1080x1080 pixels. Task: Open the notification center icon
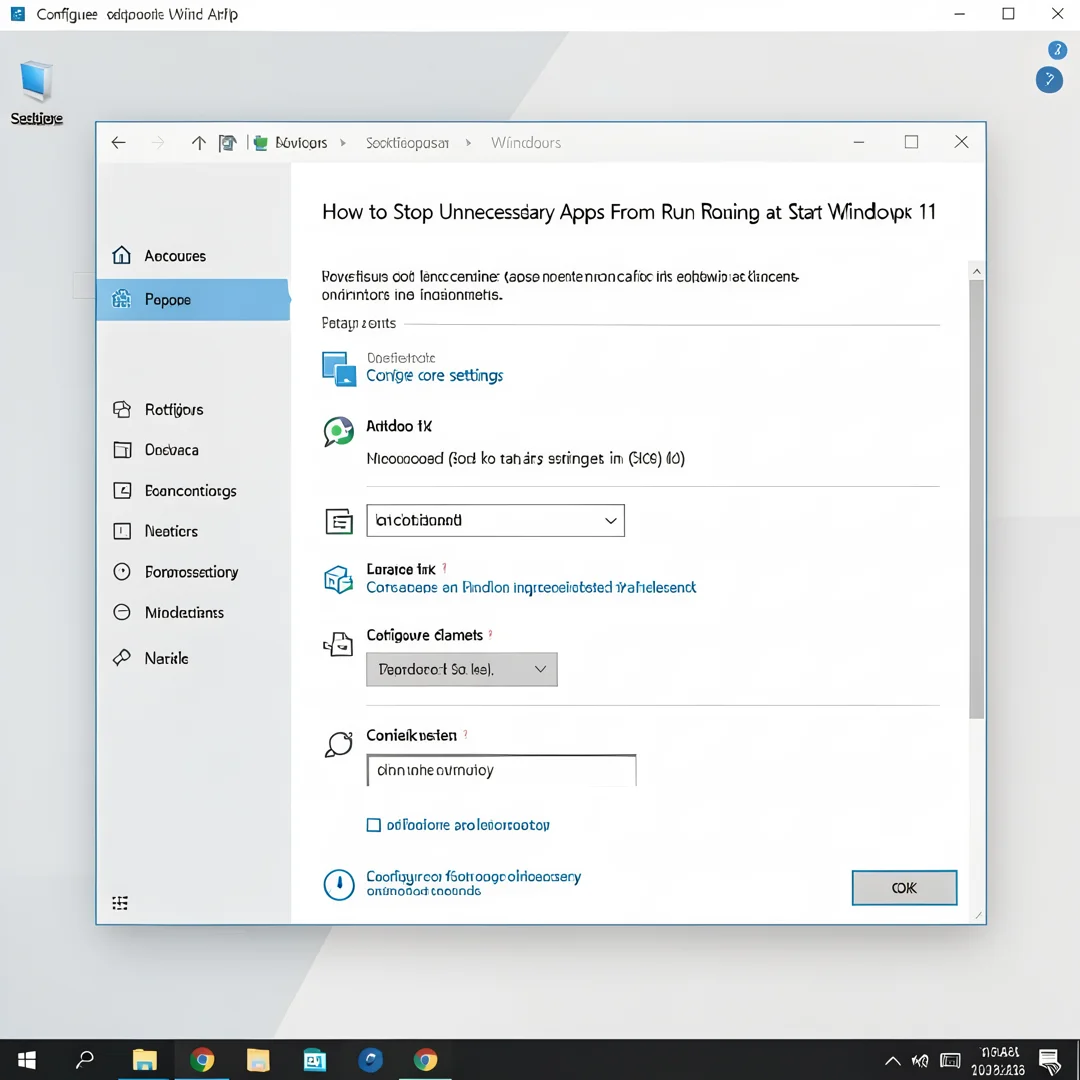tap(1050, 1061)
